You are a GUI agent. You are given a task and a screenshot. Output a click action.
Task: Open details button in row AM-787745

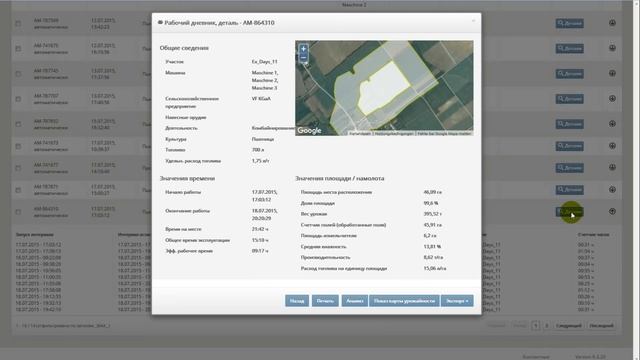pos(569,74)
